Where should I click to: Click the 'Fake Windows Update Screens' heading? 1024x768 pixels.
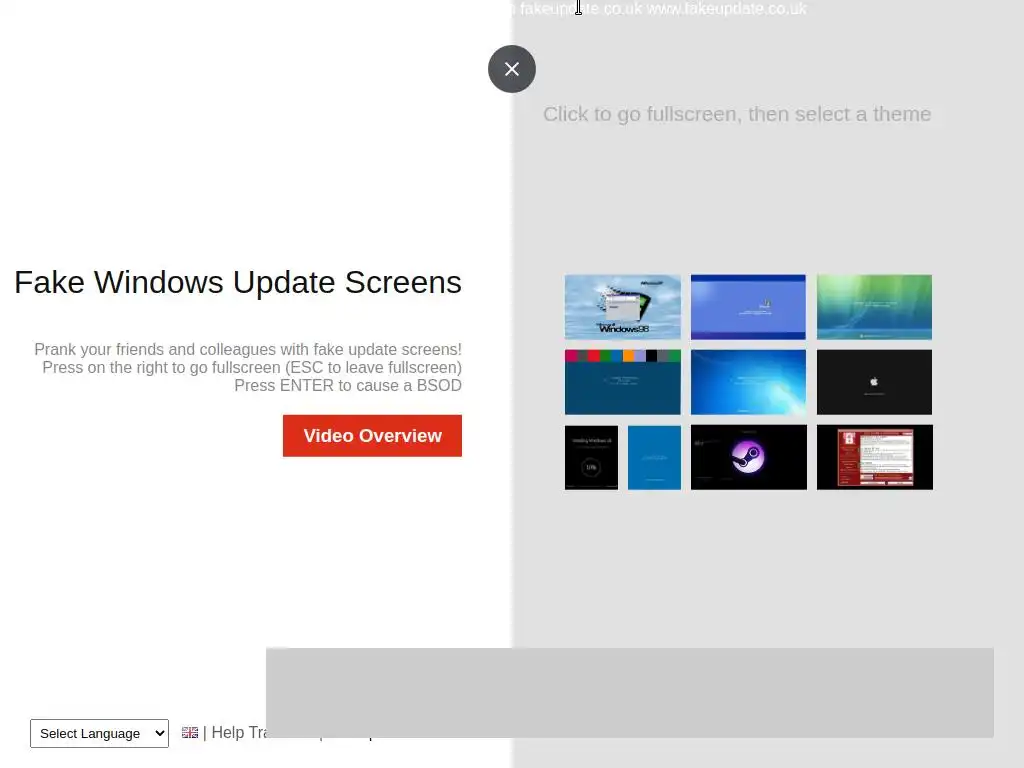click(238, 283)
